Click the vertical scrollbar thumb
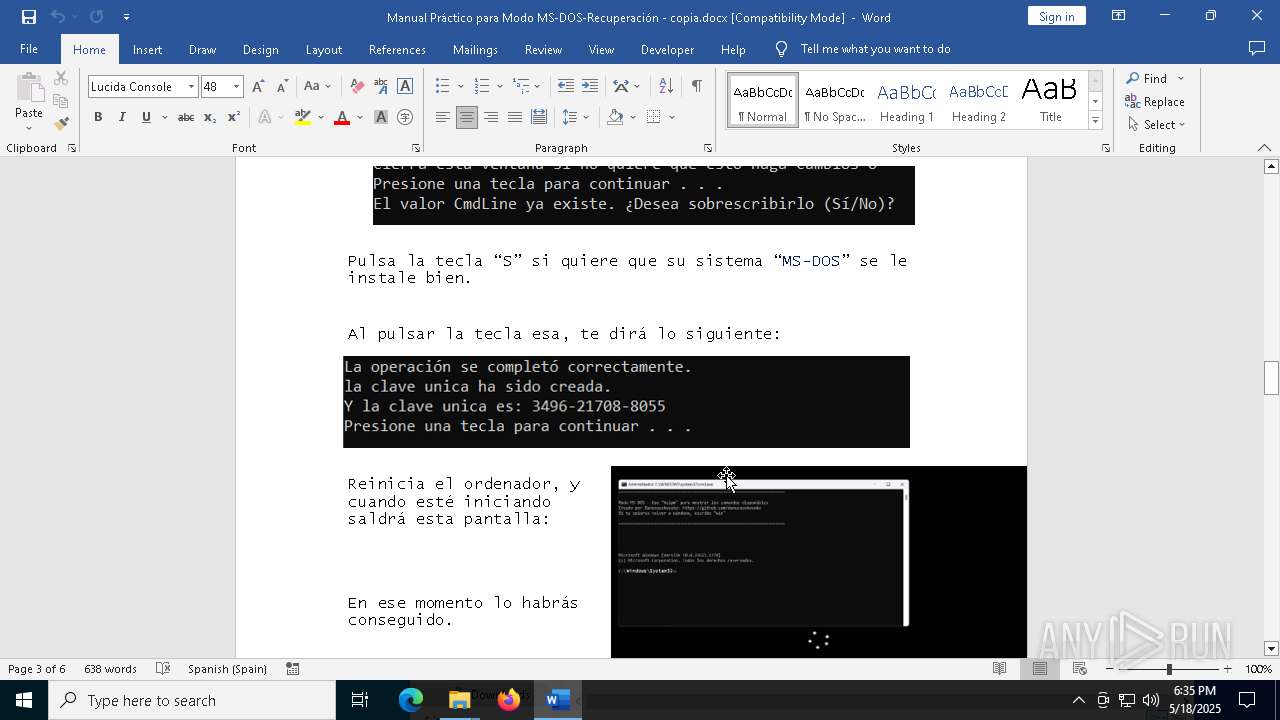 click(1271, 377)
